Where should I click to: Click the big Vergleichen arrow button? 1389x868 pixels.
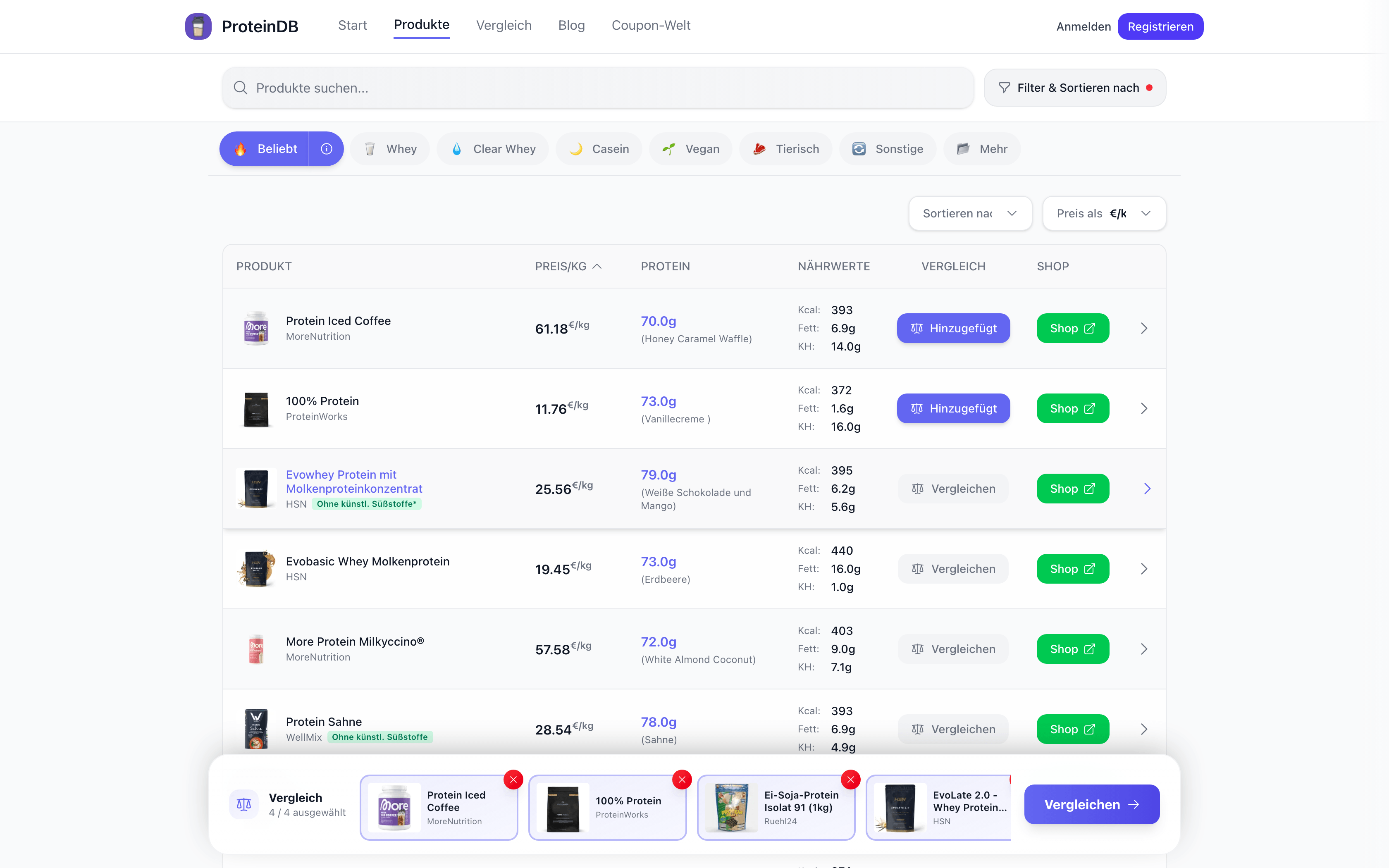1092,804
